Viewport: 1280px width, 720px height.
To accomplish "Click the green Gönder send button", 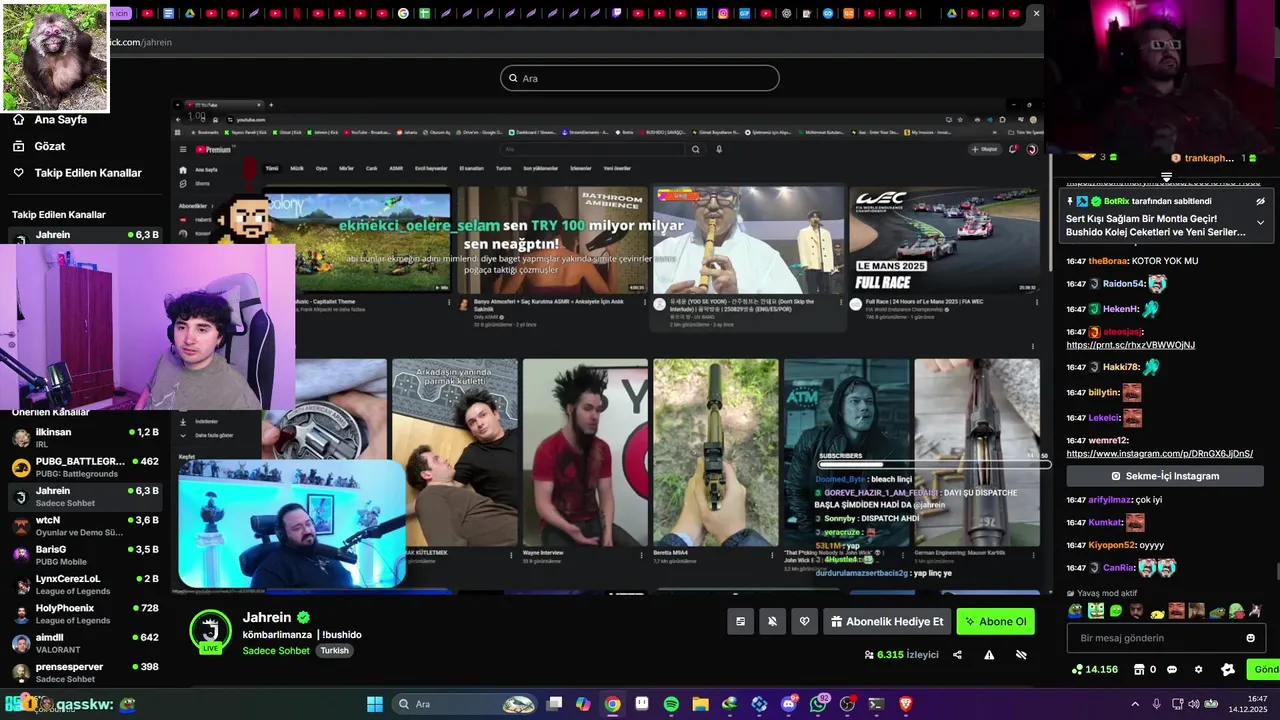I will [1265, 670].
